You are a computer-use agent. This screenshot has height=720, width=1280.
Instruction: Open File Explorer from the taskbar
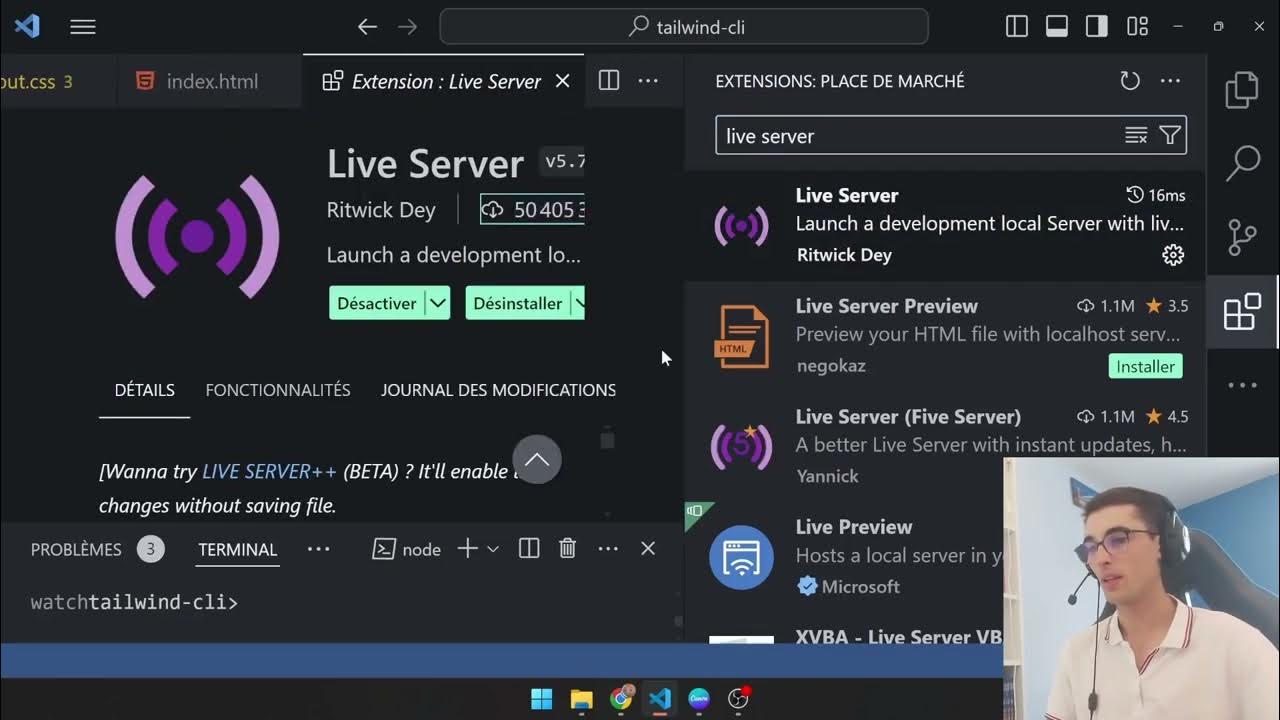pos(581,699)
